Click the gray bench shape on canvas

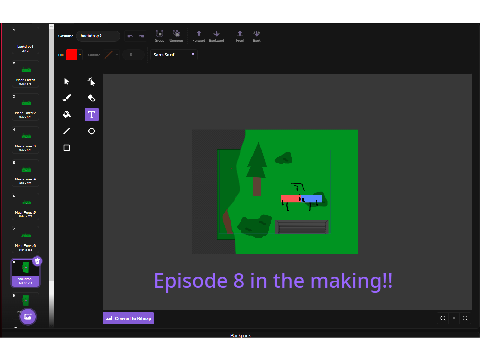click(302, 227)
